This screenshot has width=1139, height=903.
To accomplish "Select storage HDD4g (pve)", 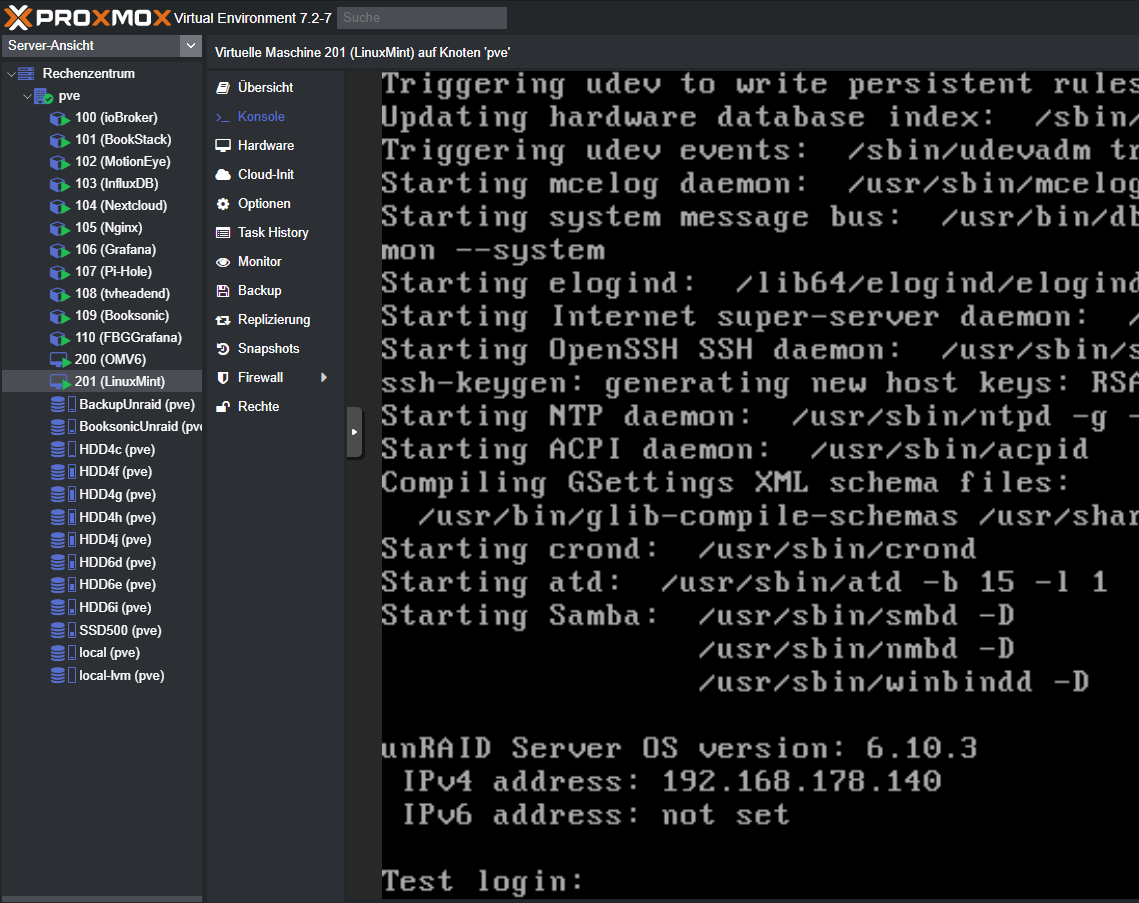I will click(x=102, y=495).
